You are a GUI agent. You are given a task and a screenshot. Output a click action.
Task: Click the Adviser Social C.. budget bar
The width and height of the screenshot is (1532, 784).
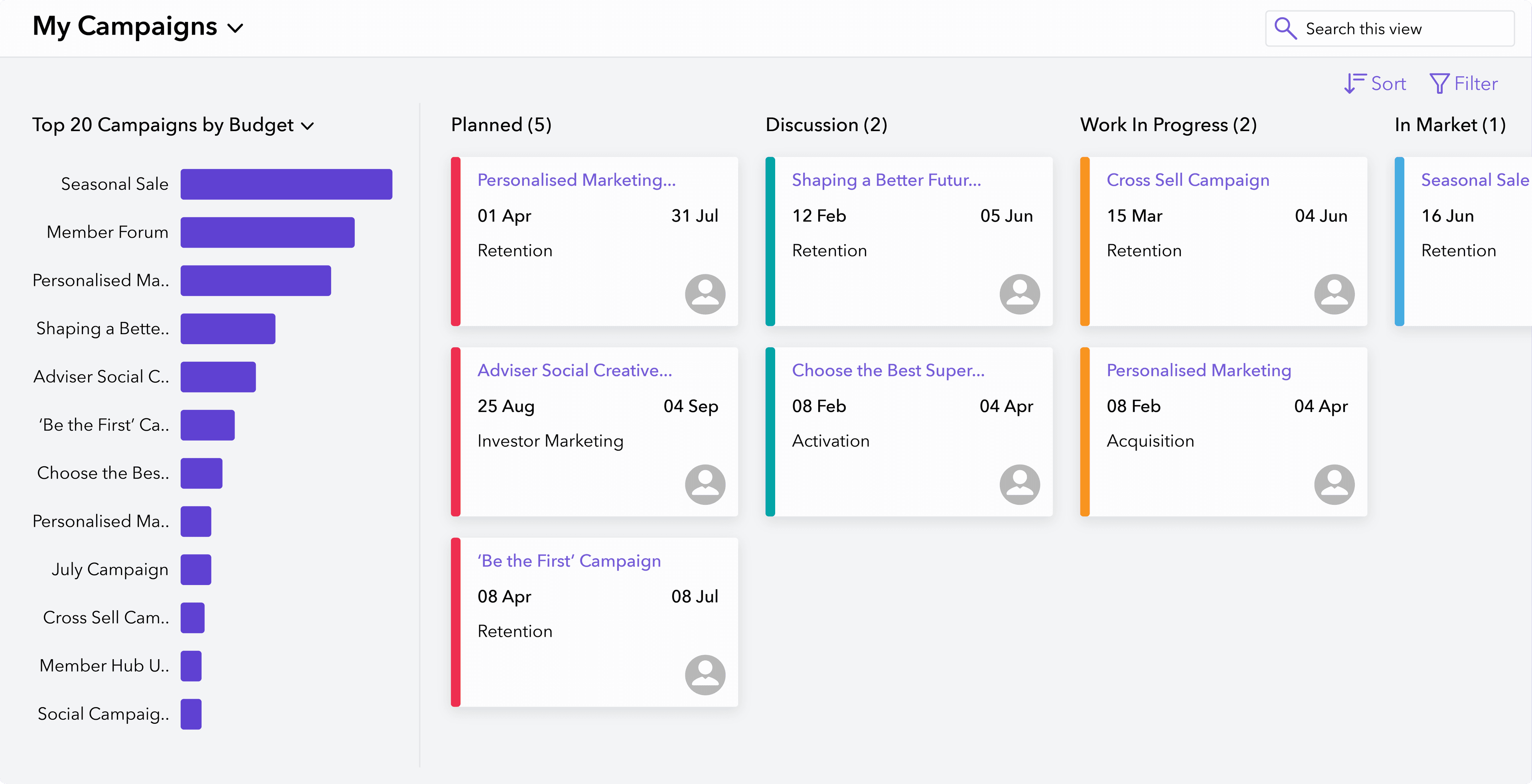218,377
